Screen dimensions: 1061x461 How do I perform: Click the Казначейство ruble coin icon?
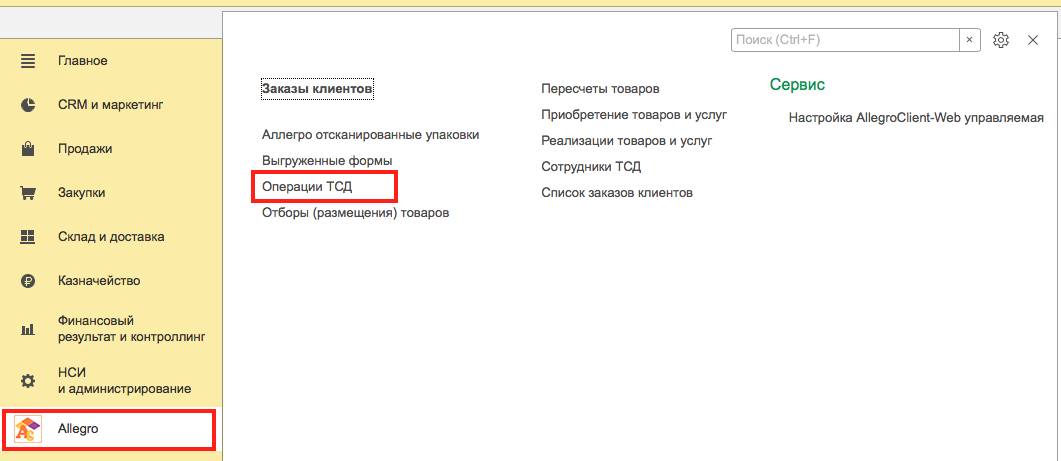pos(28,281)
